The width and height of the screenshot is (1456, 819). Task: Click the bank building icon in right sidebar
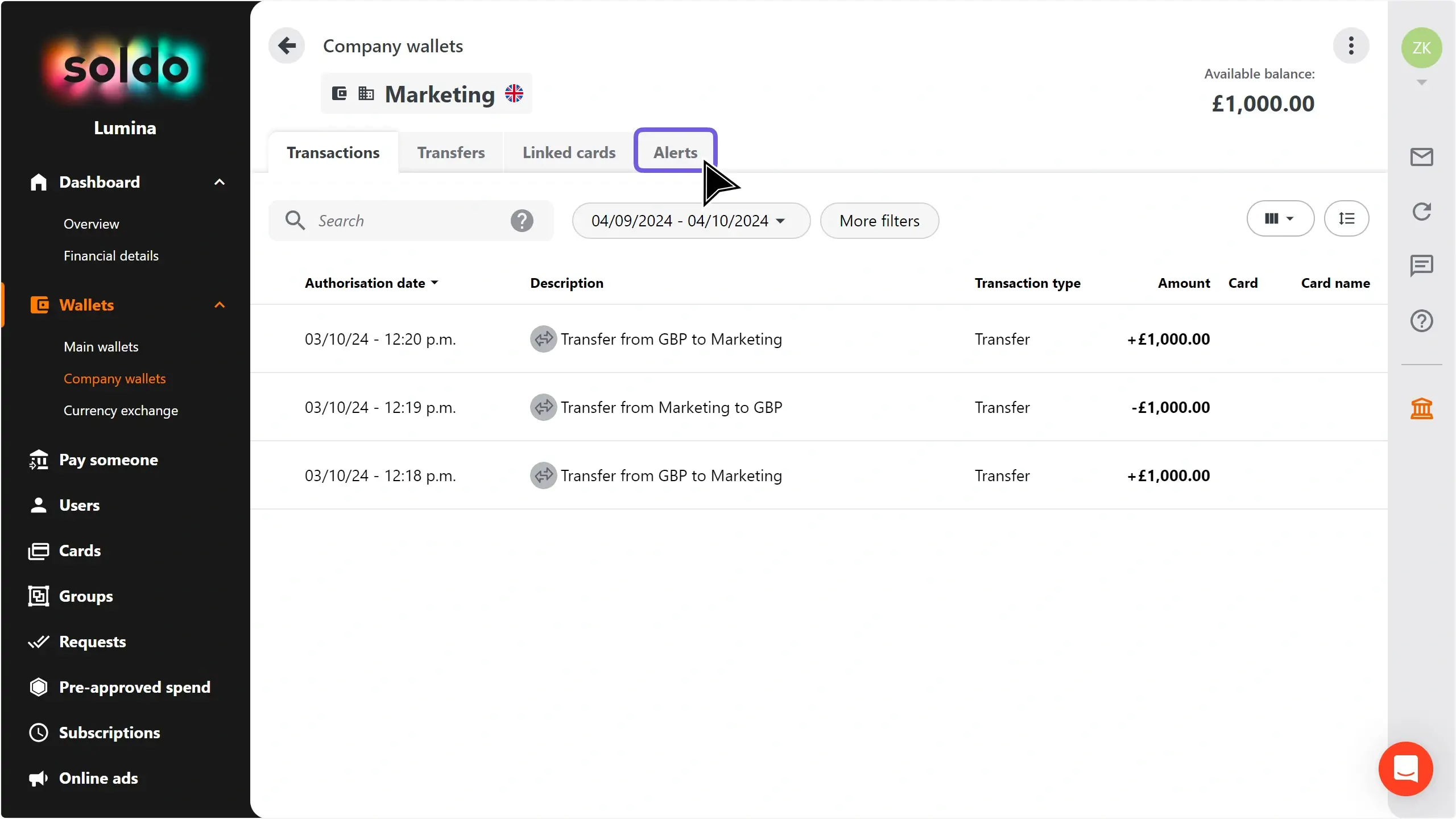click(1421, 408)
